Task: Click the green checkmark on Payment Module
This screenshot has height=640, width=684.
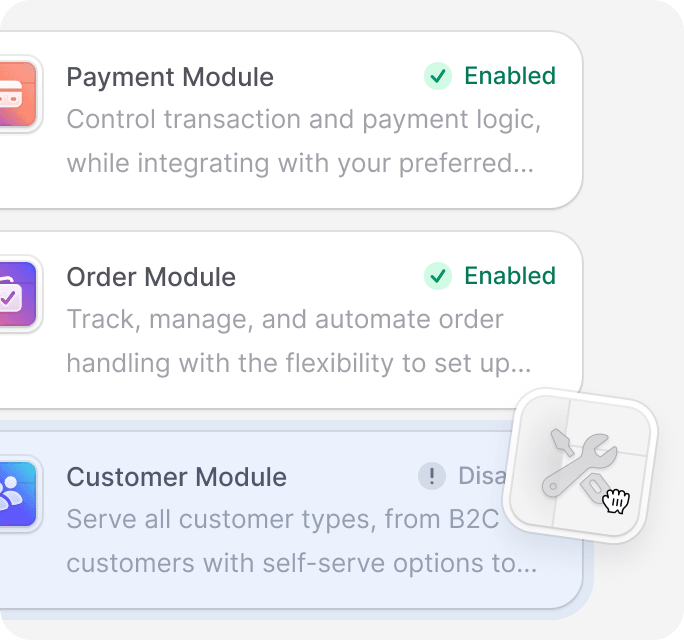Action: [x=438, y=76]
